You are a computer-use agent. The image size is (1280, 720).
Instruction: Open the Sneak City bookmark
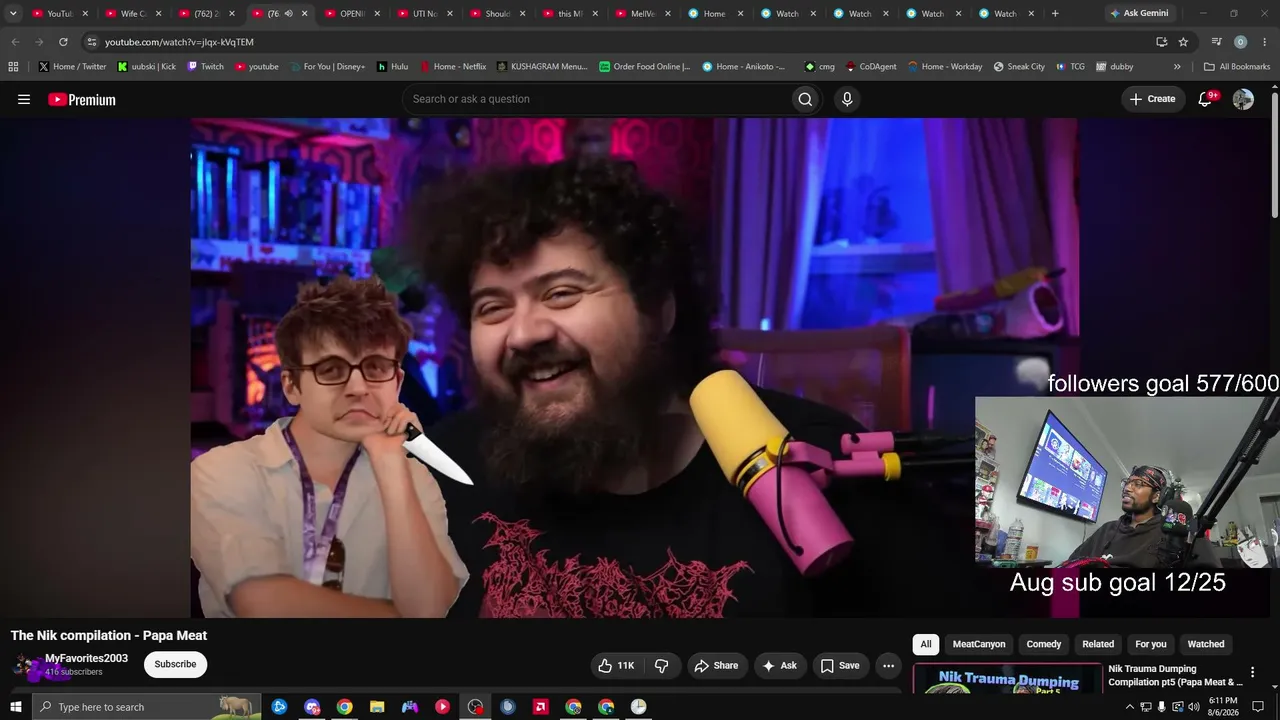[1019, 67]
